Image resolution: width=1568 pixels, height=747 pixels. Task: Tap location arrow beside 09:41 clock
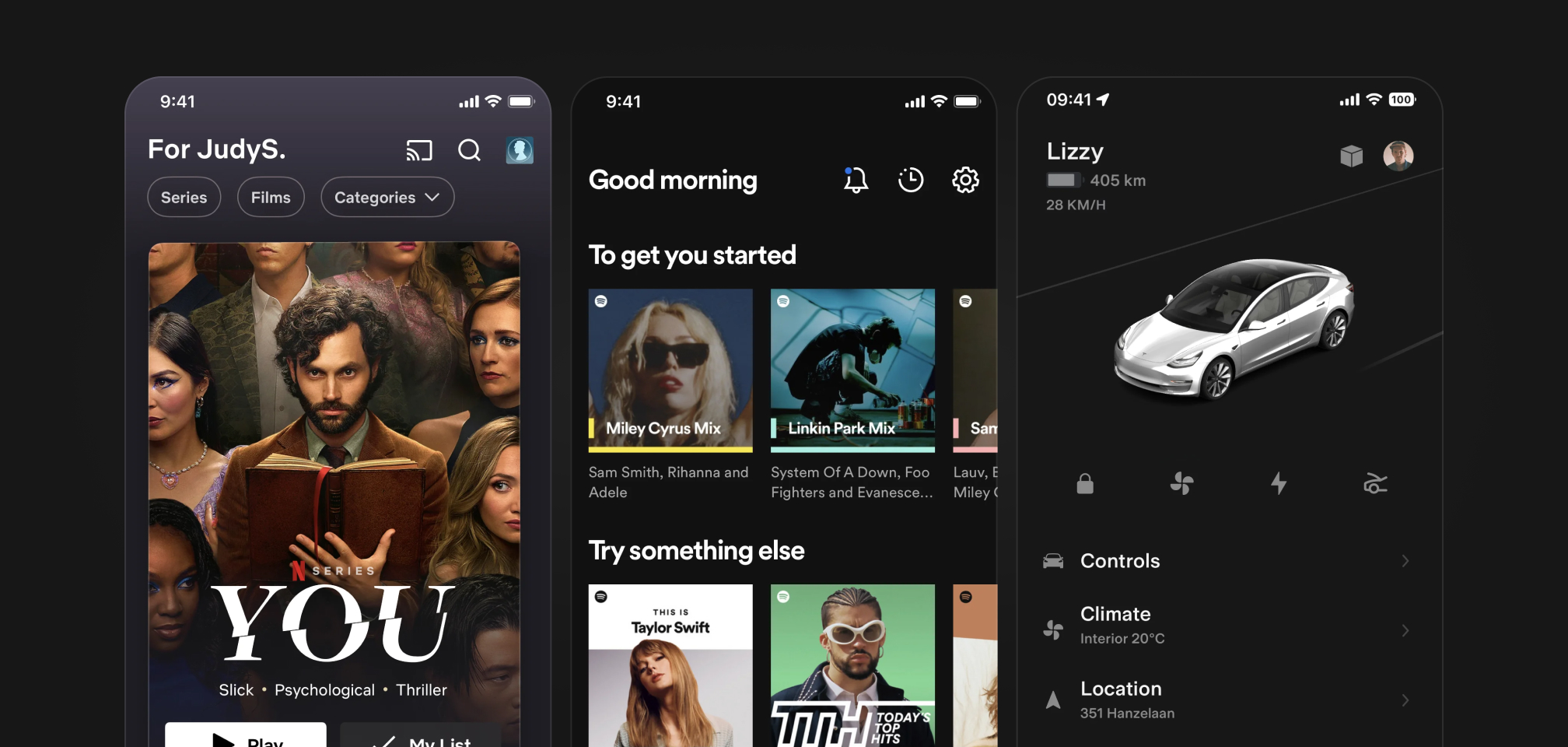pos(1103,100)
